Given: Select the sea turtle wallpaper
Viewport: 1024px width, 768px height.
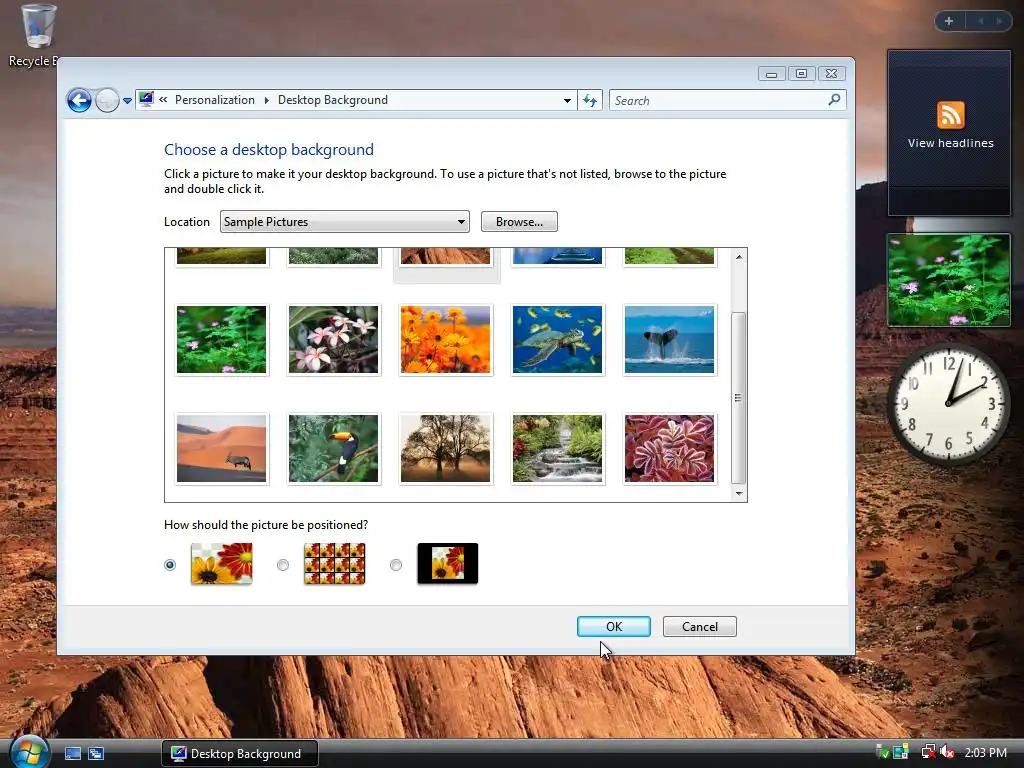Looking at the screenshot, I should click(557, 340).
